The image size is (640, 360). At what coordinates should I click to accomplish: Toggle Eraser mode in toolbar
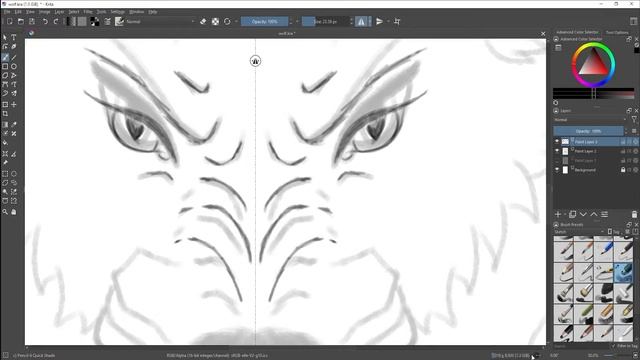pos(203,22)
